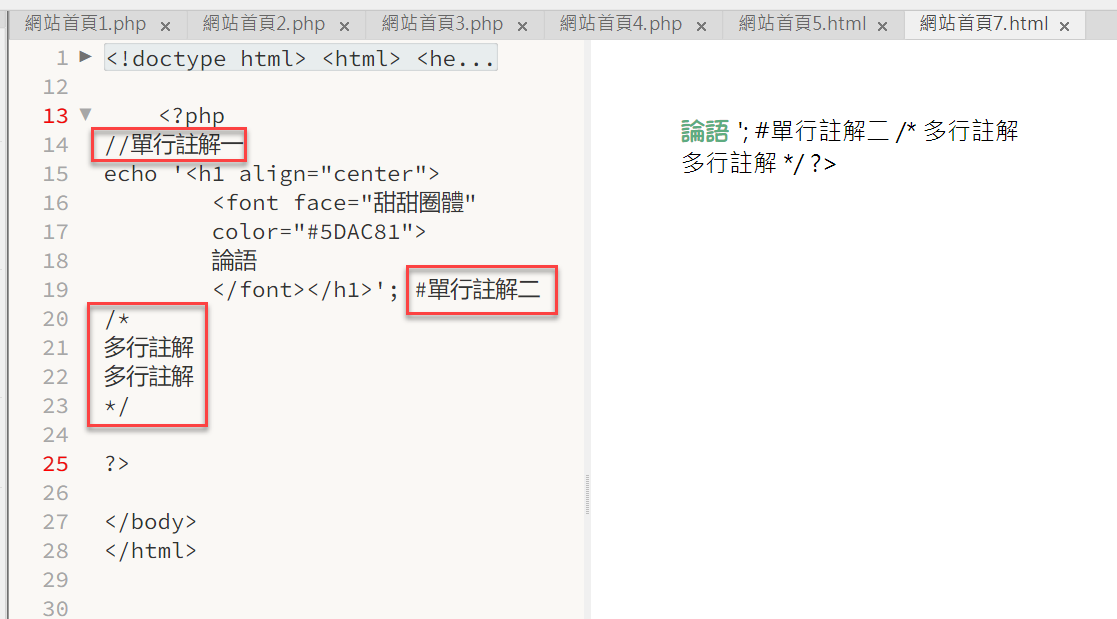Click the </body> closing tag
1117x619 pixels.
point(150,522)
